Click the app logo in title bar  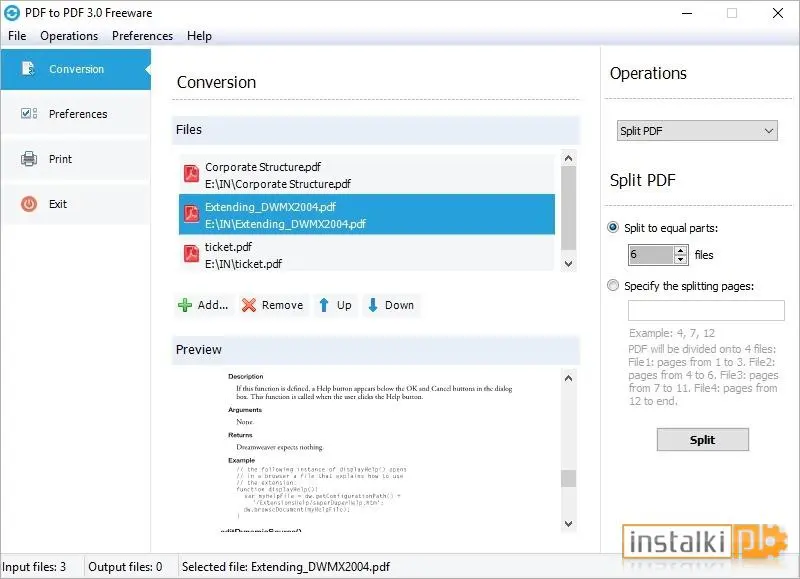click(x=12, y=13)
